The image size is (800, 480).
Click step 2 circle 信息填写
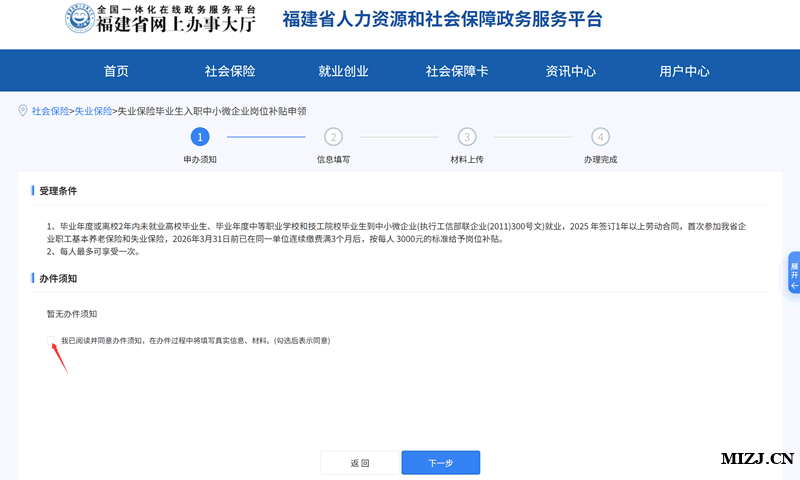pyautogui.click(x=333, y=137)
